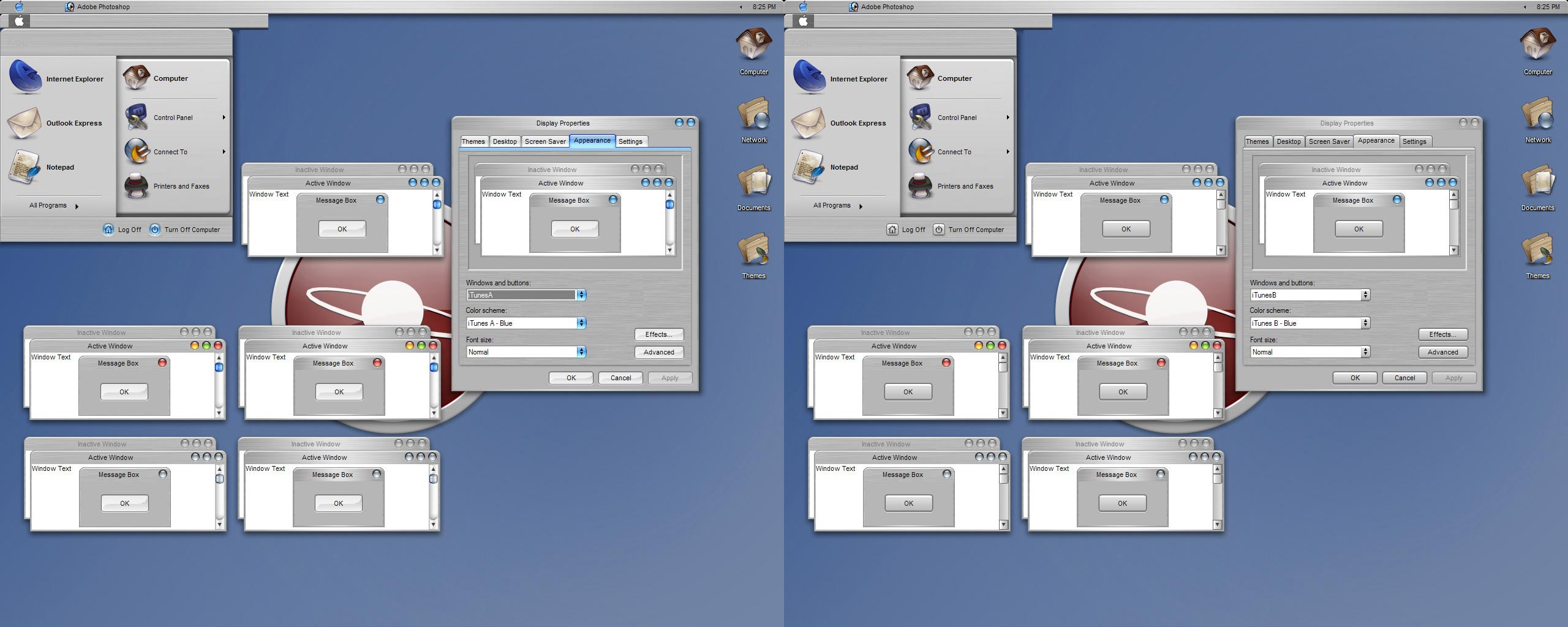Launch Notepad from the left-hand Start menu
Screen dimensions: 1568x627
(x=41, y=167)
